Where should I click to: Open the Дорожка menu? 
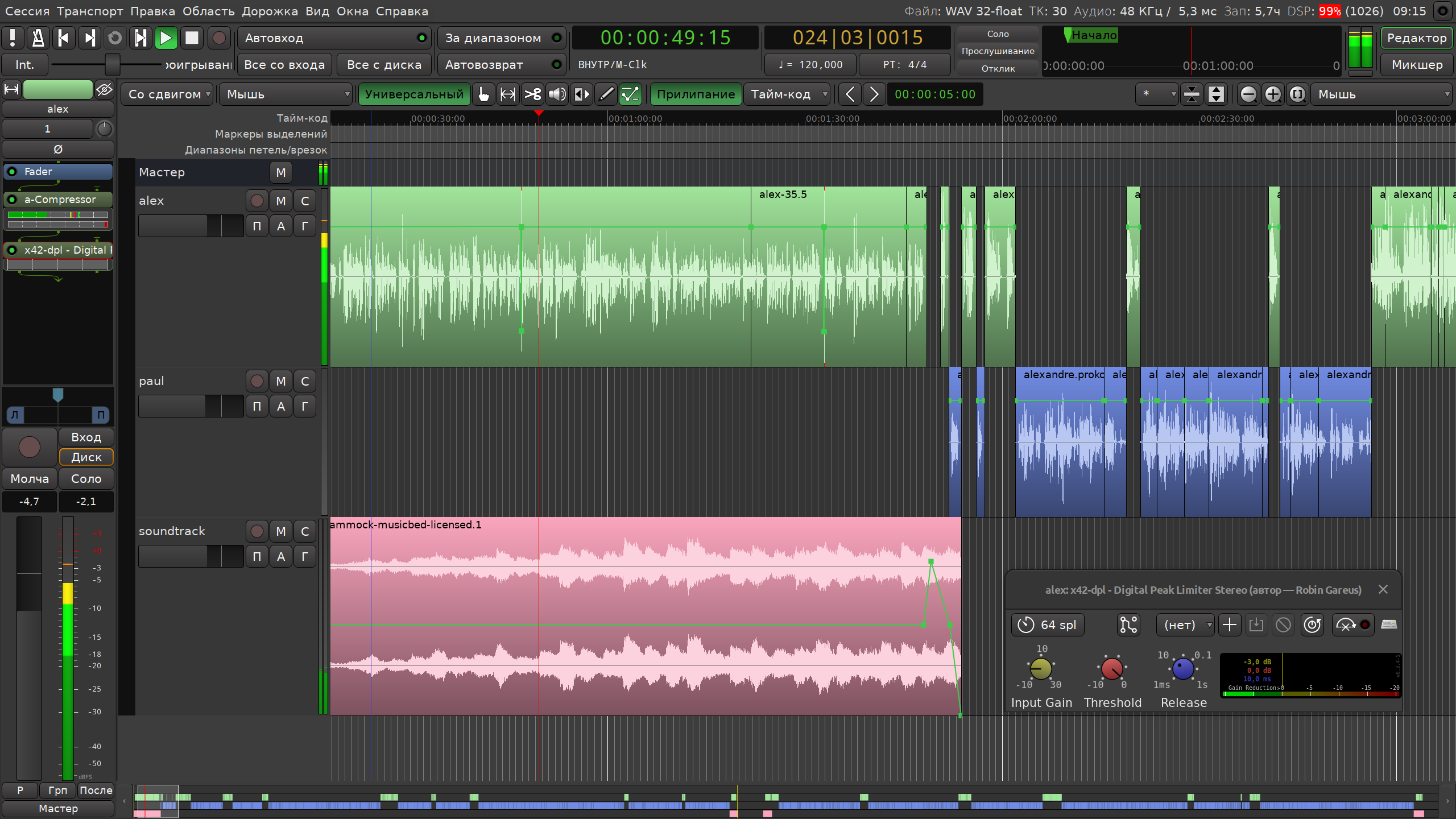click(270, 11)
